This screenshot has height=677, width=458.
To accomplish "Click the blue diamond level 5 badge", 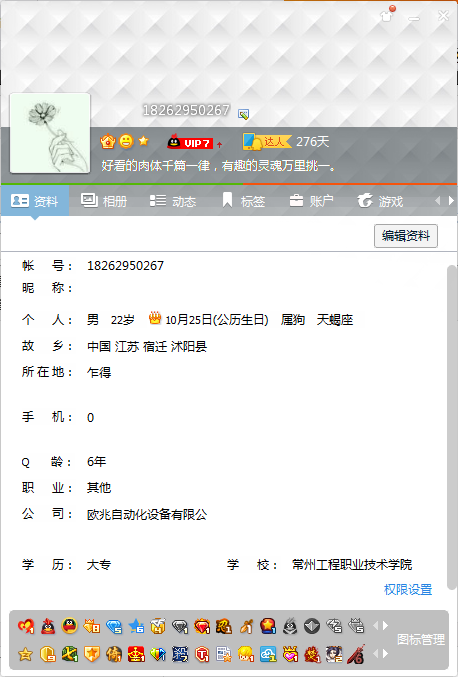I will point(114,626).
